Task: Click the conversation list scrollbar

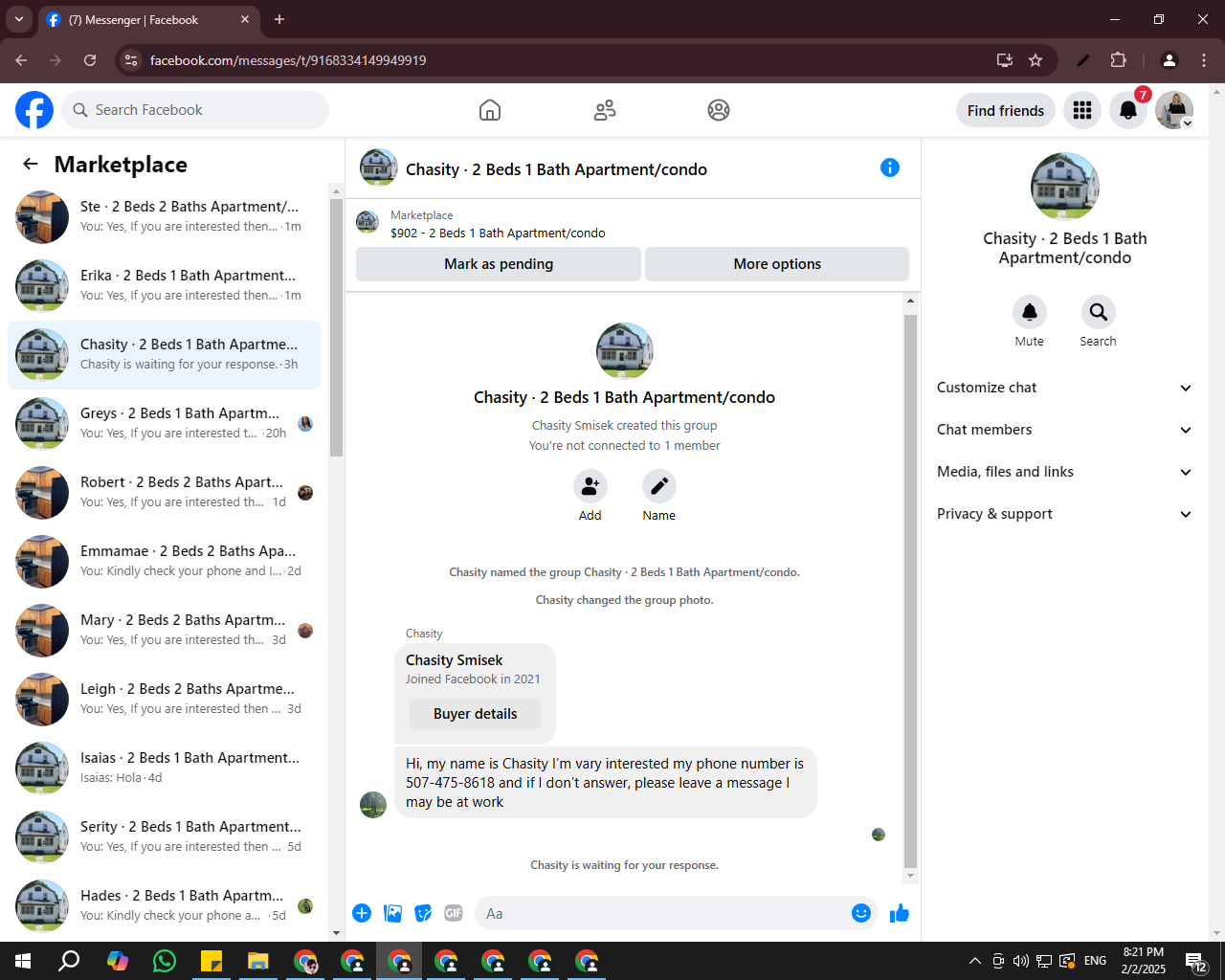Action: (336, 328)
